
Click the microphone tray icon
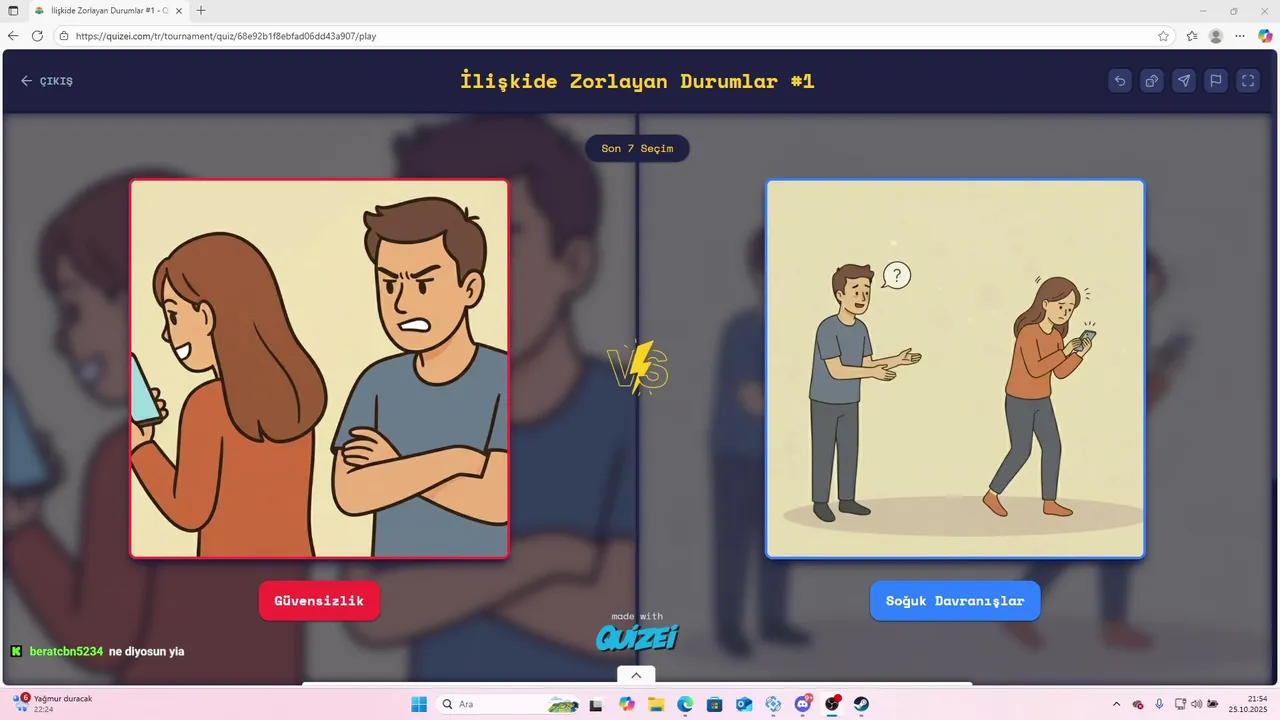(x=1159, y=704)
